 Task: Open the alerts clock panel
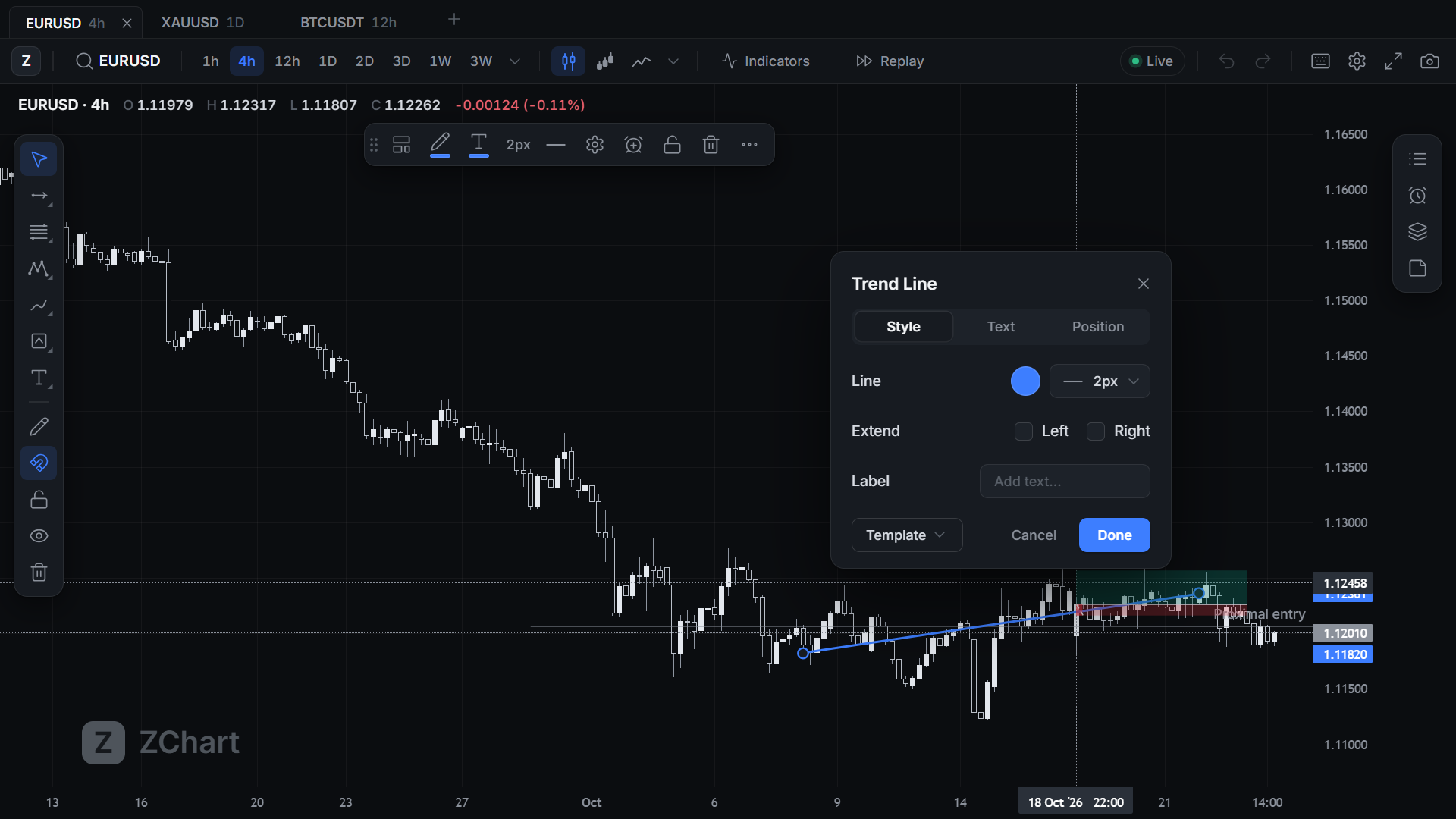coord(1417,196)
